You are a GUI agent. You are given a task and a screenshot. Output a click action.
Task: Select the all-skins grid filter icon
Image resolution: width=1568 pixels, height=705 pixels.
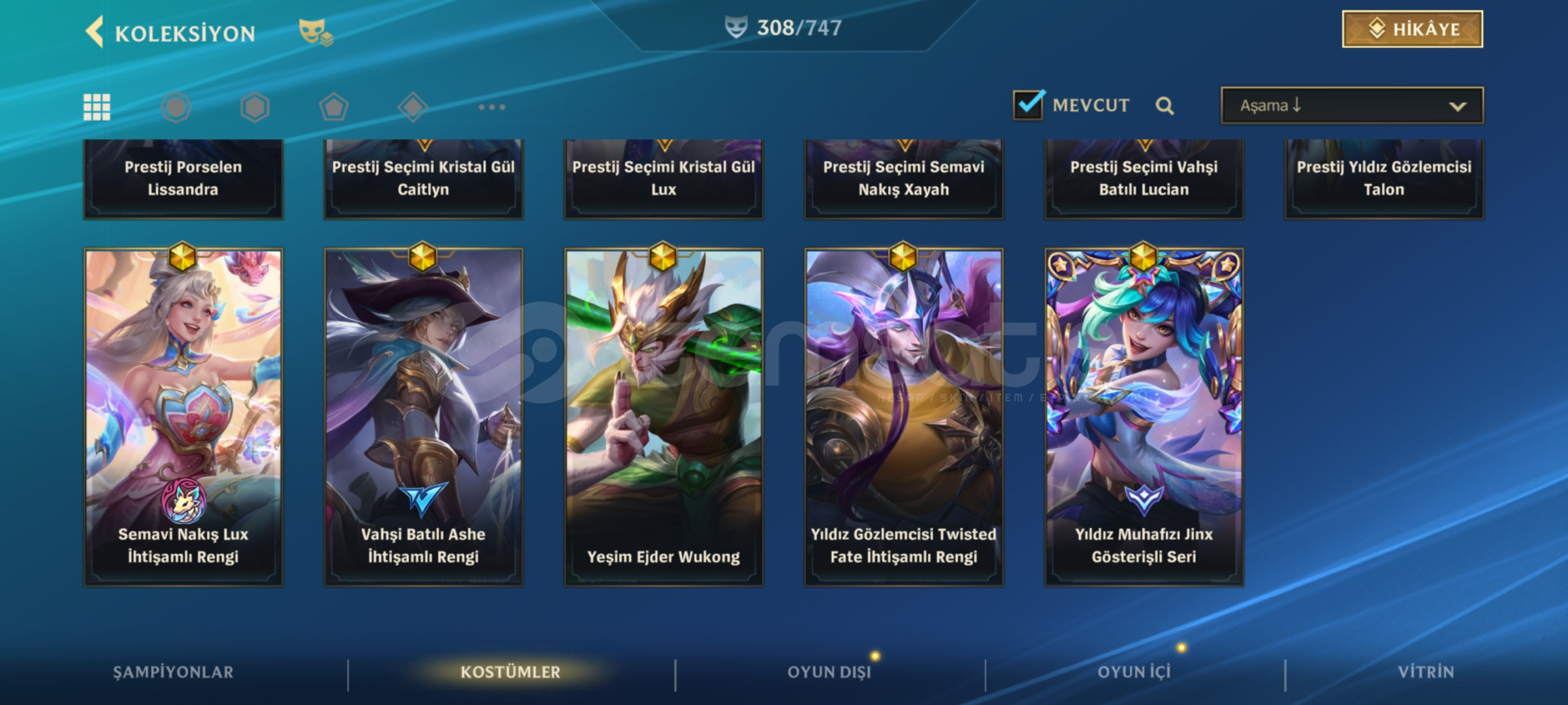point(97,107)
